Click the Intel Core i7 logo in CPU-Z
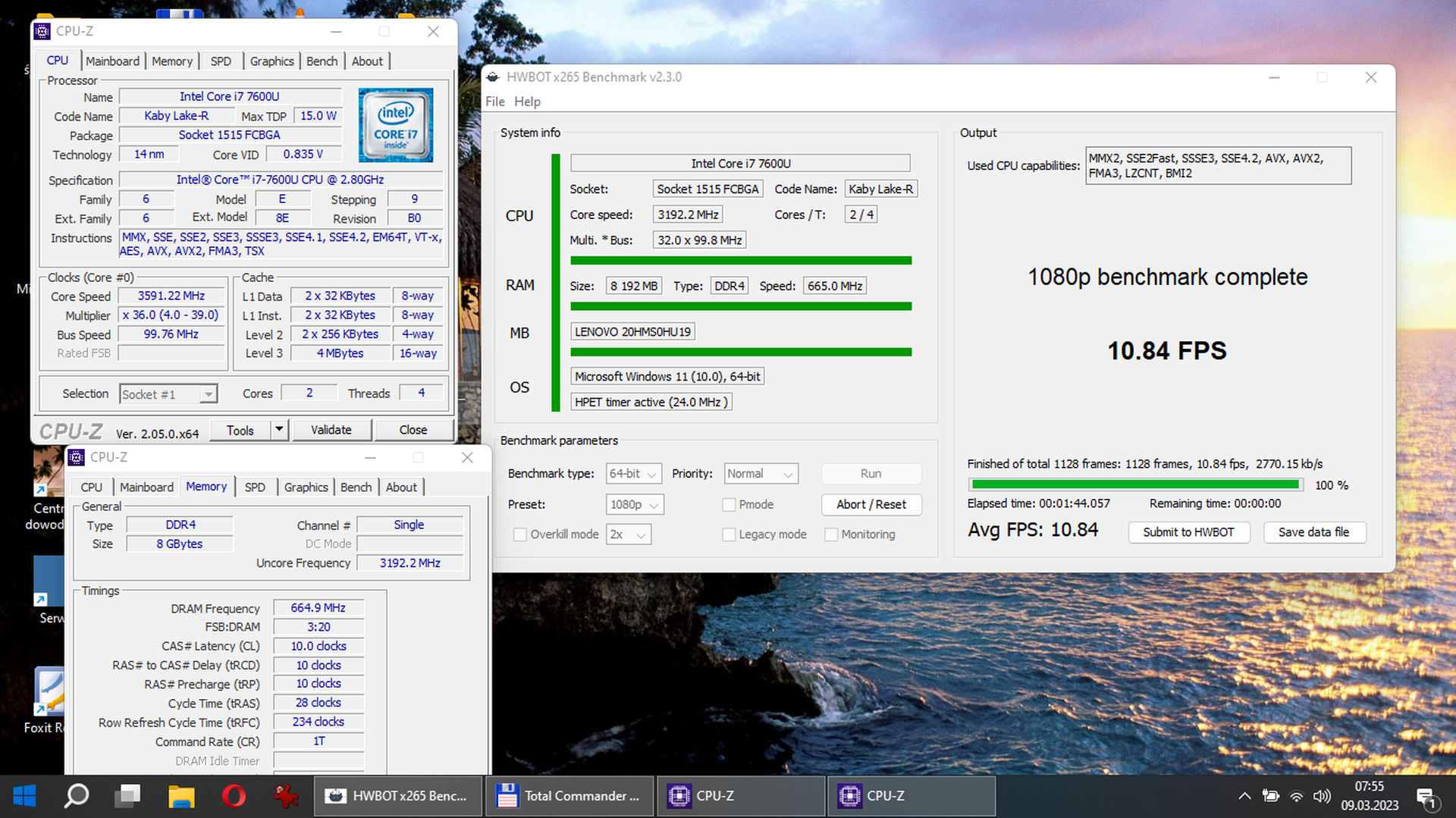The width and height of the screenshot is (1456, 818). (396, 125)
